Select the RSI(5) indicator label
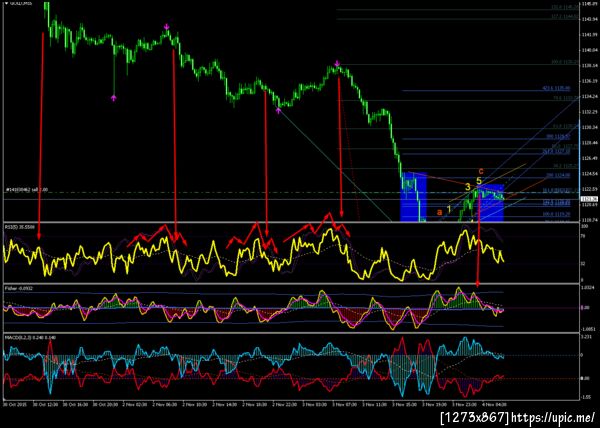The width and height of the screenshot is (600, 428). pos(19,227)
